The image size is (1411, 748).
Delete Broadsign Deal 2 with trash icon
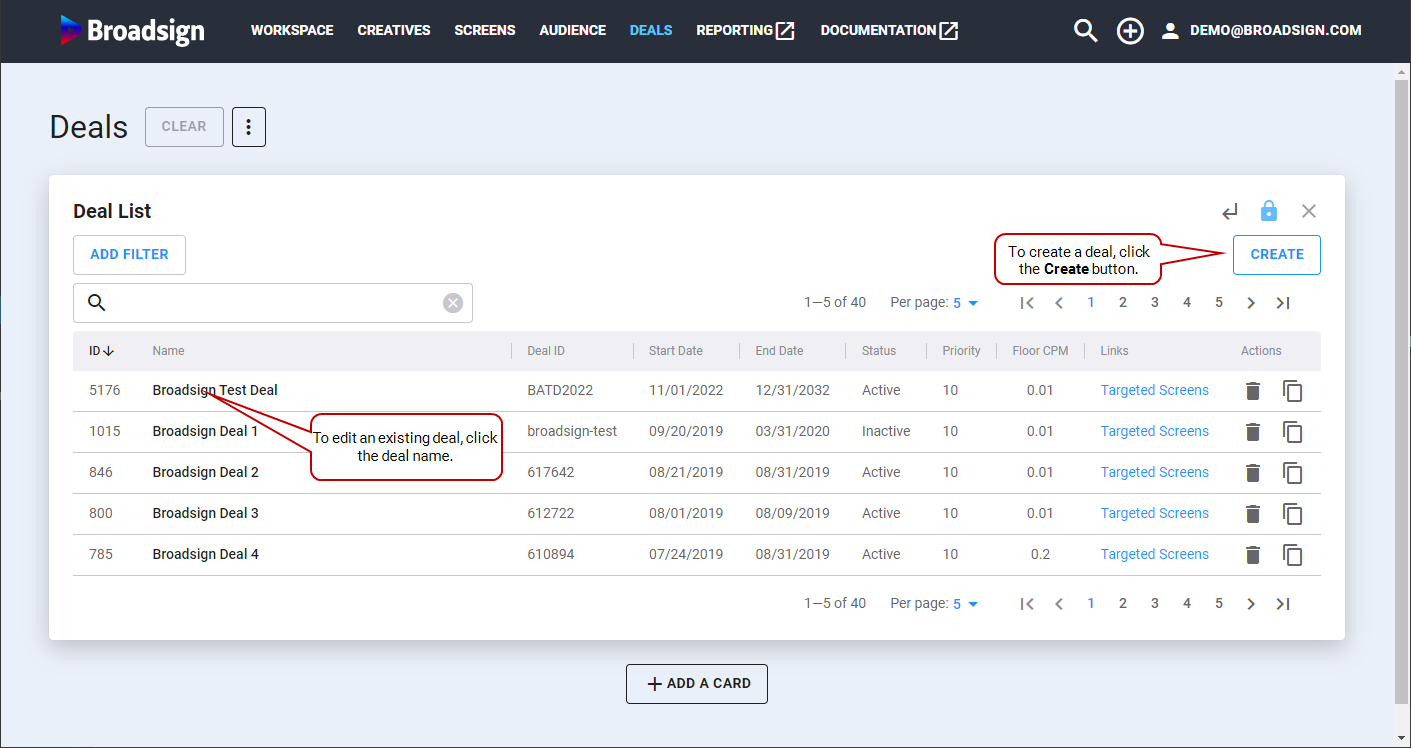[1252, 473]
